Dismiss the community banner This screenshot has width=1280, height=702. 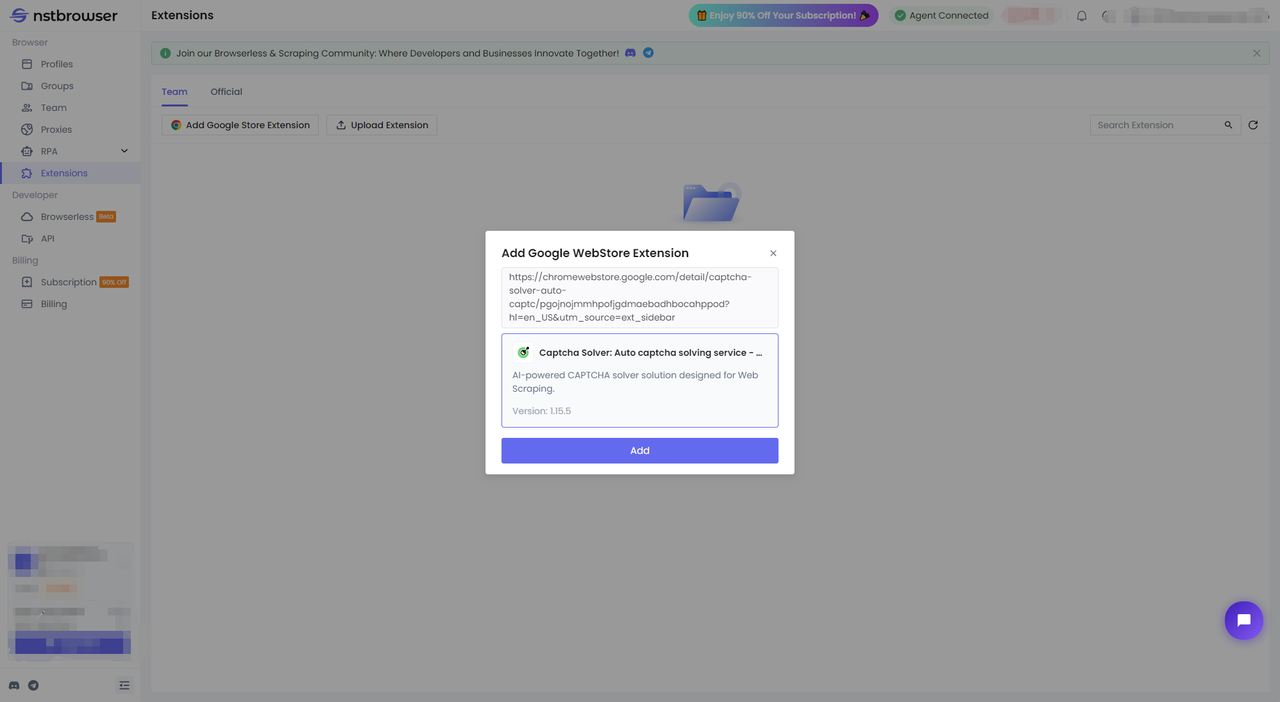click(1257, 53)
